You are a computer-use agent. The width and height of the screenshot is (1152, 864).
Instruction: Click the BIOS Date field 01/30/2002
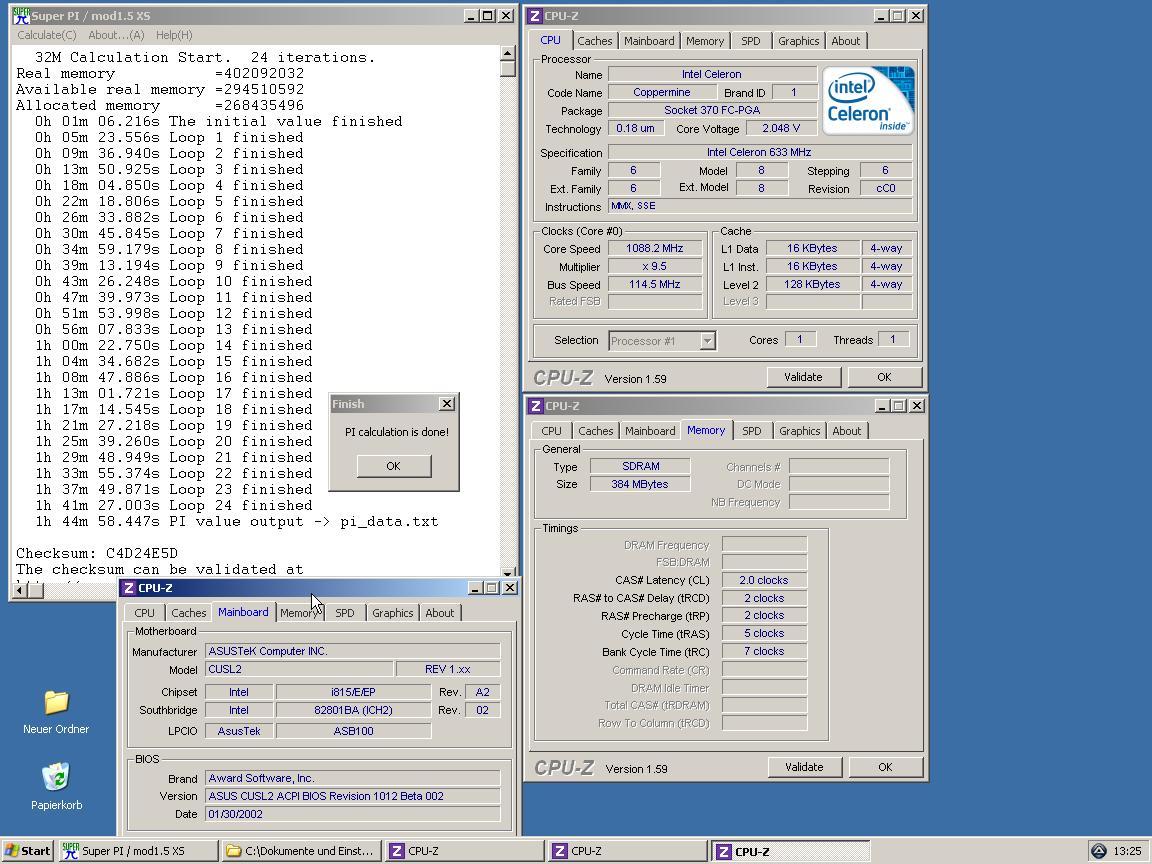(353, 814)
